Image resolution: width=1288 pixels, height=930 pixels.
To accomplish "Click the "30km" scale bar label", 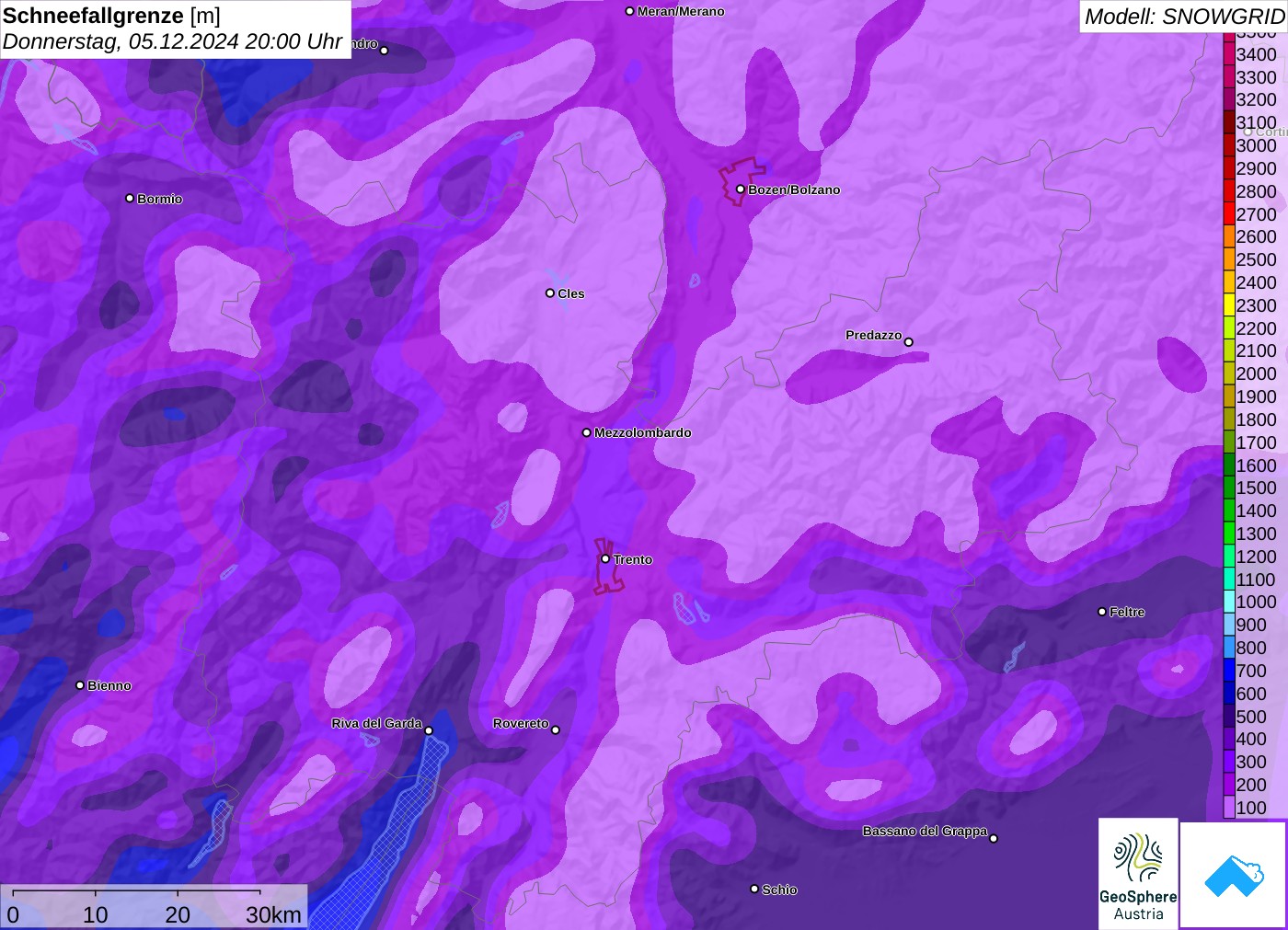I will coord(273,914).
